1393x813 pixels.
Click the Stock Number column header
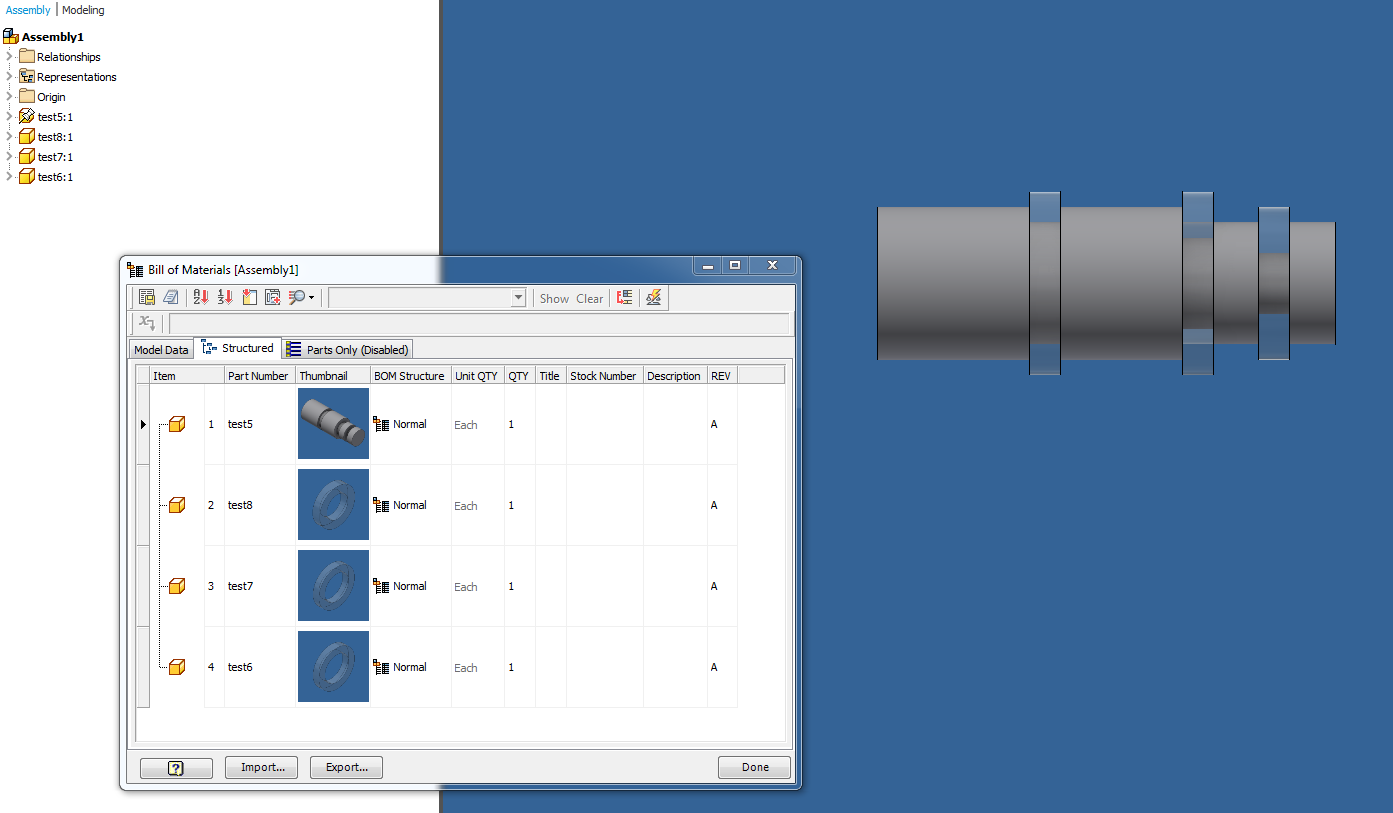[604, 376]
